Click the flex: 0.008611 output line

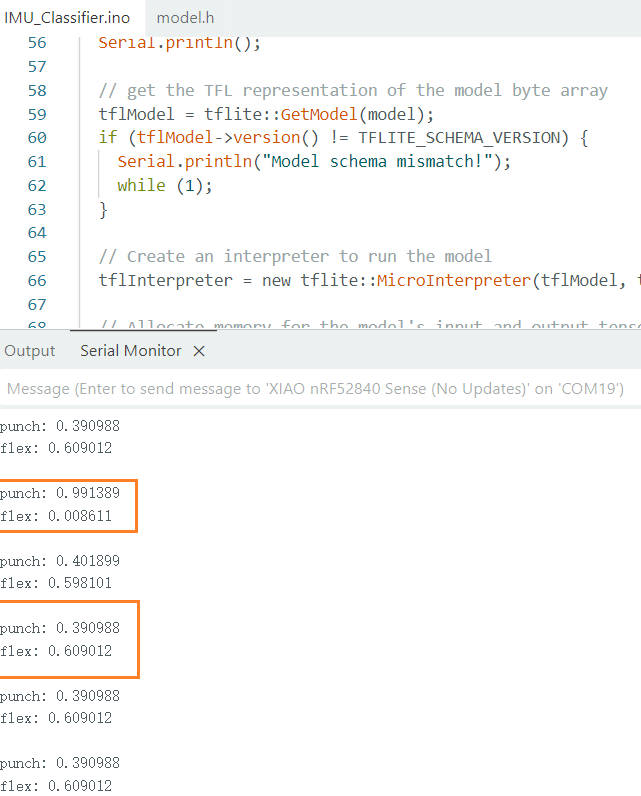coord(56,517)
